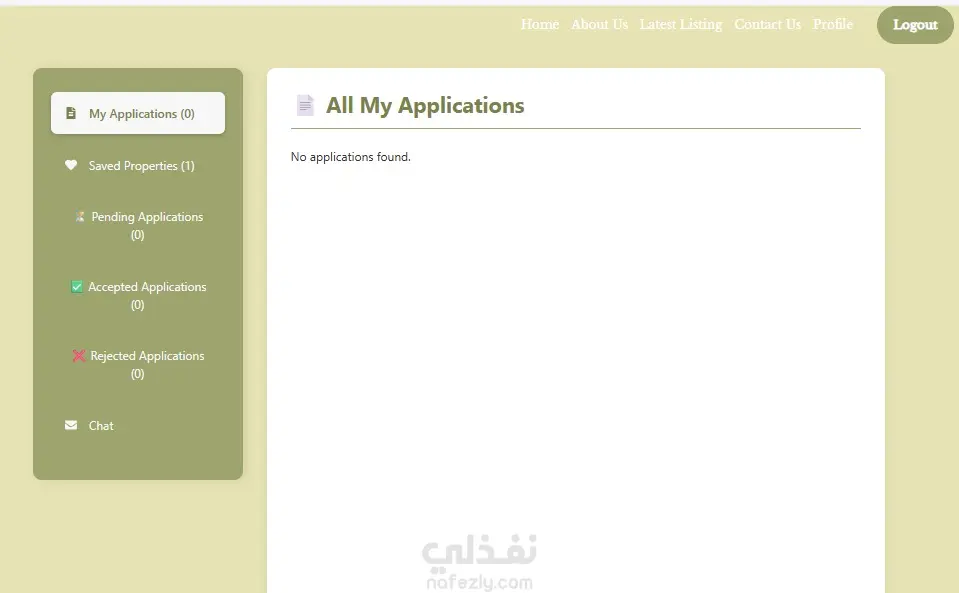Click the green checkmark icon beside Accepted Applications
The image size is (959, 593).
(x=76, y=287)
